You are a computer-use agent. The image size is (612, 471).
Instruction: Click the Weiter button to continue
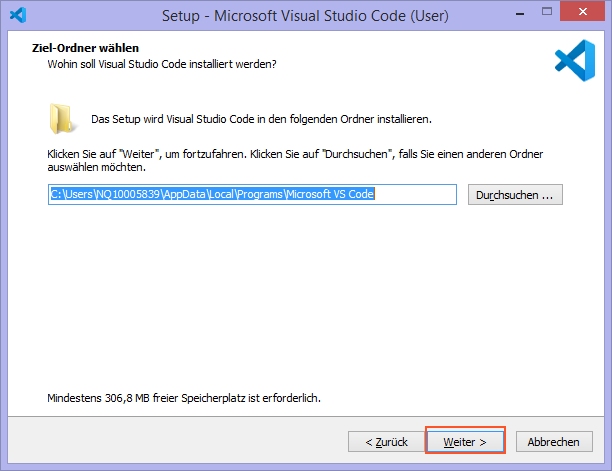tap(465, 441)
